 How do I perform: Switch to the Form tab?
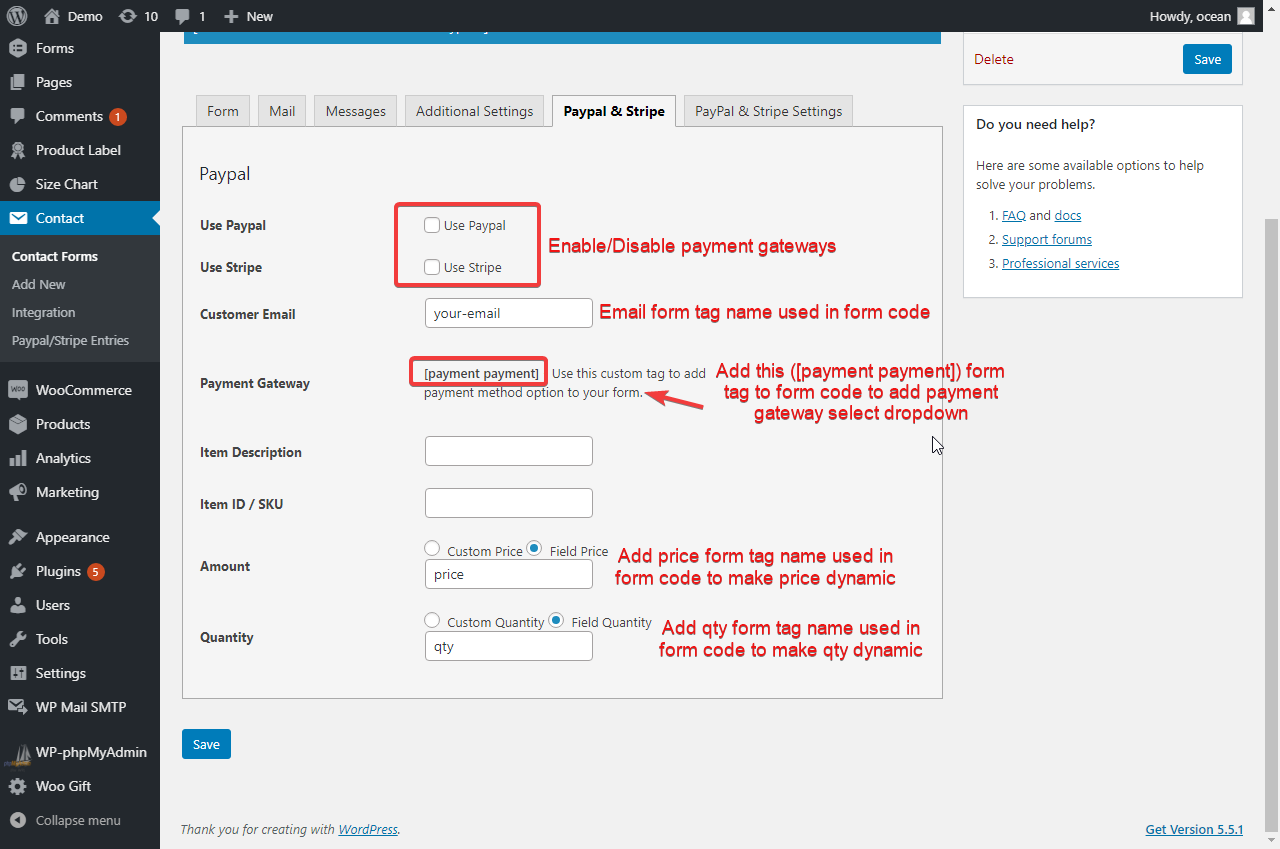coord(223,111)
